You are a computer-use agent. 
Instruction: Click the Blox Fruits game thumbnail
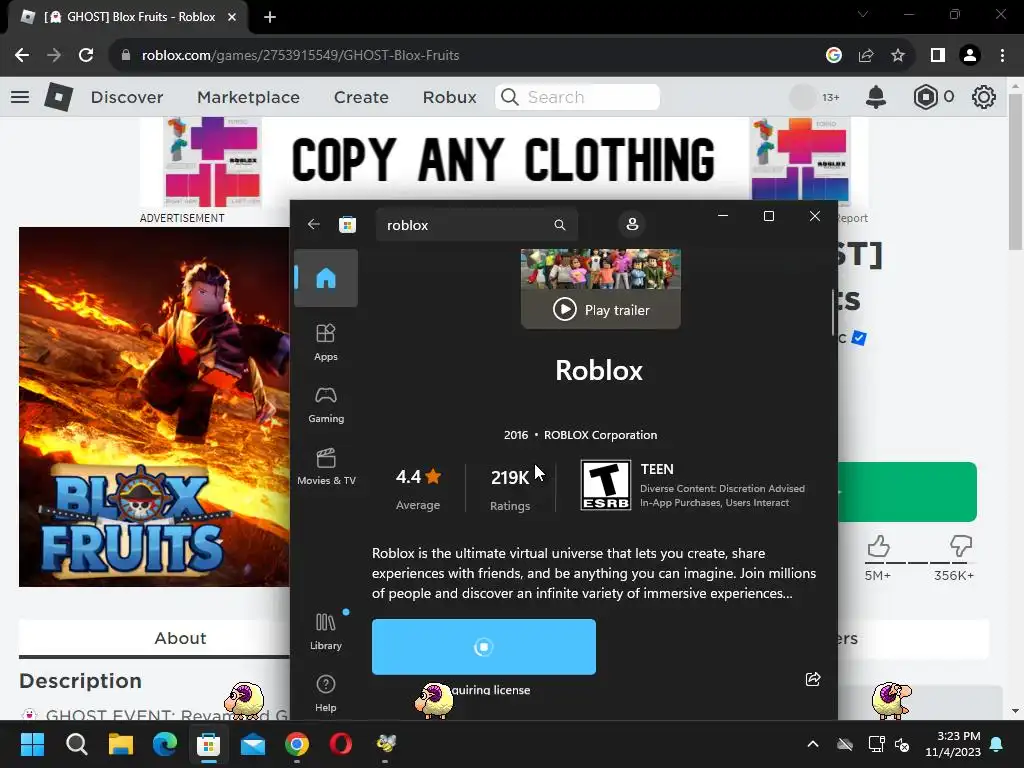(x=154, y=406)
